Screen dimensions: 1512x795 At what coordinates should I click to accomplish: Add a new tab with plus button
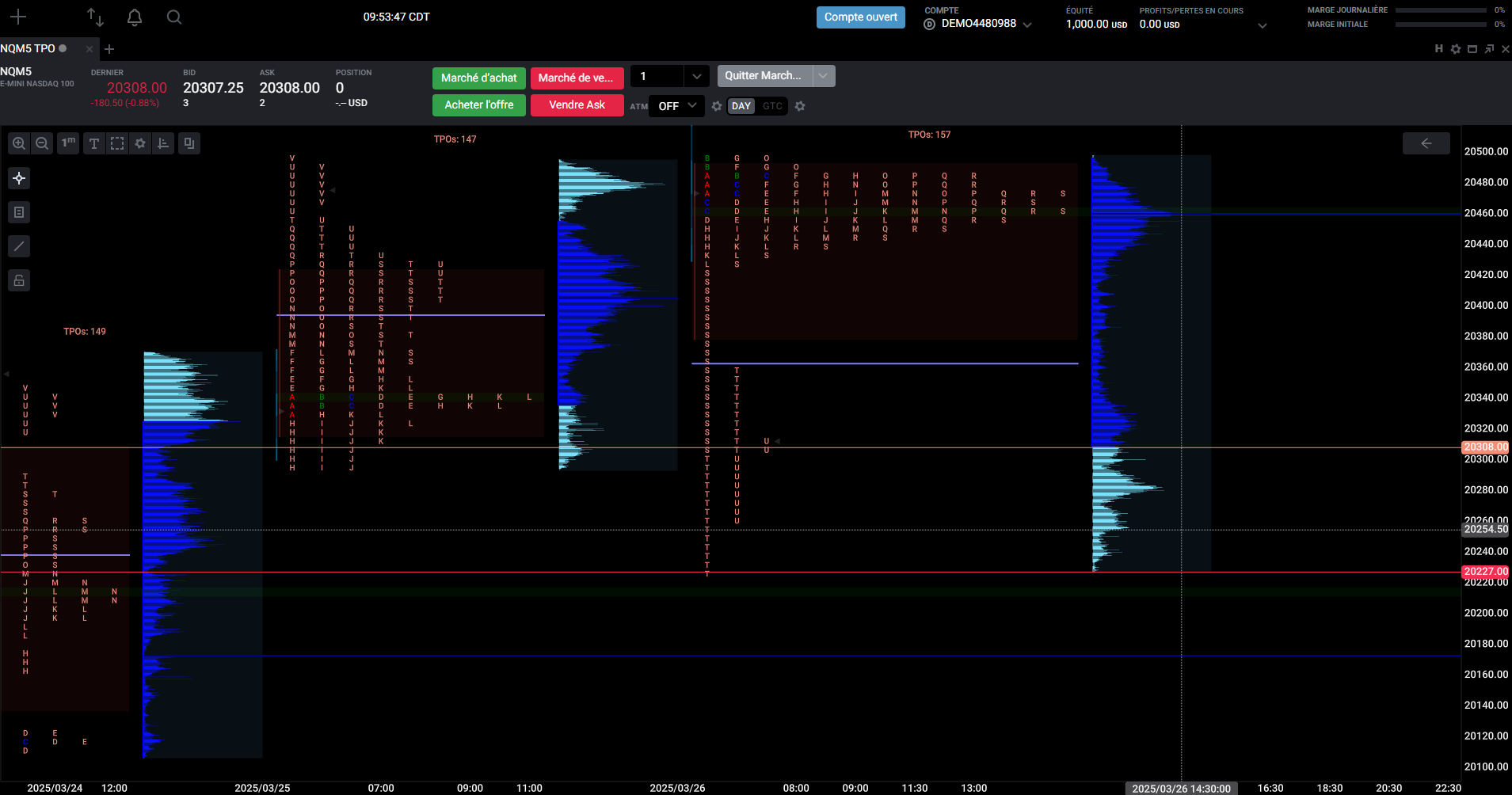pyautogui.click(x=109, y=49)
